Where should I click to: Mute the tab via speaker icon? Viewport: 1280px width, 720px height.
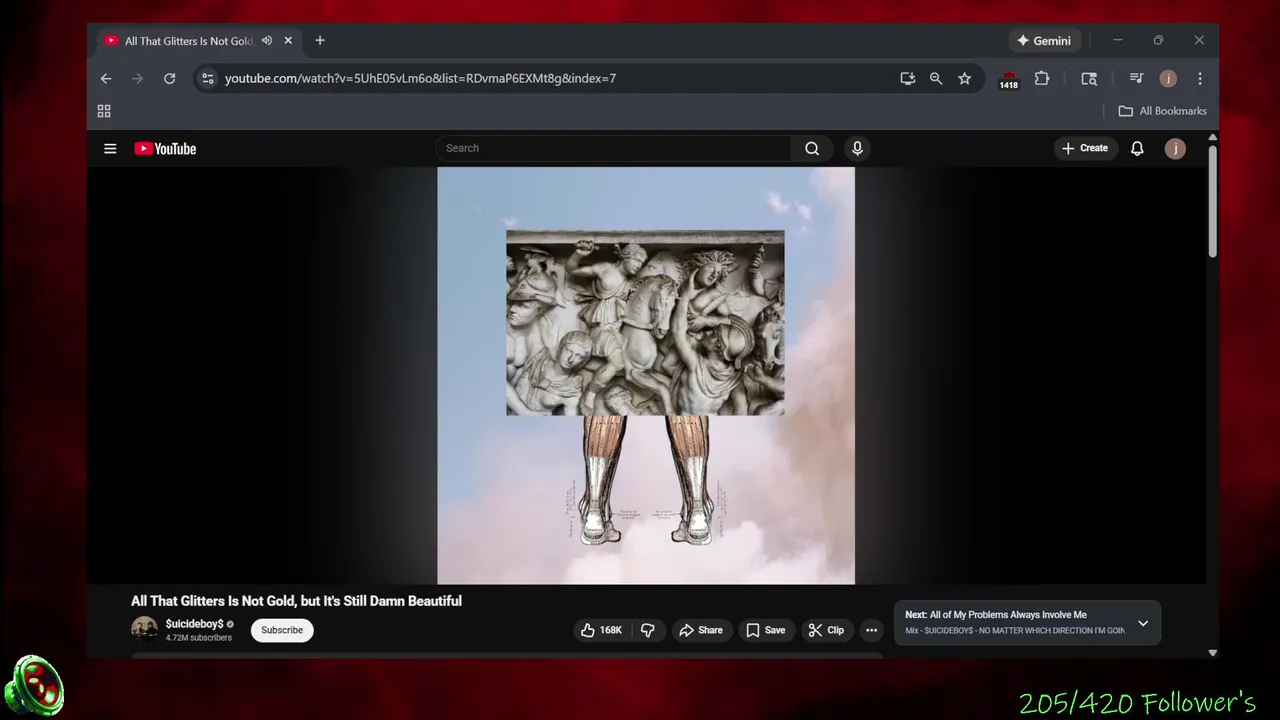[267, 41]
